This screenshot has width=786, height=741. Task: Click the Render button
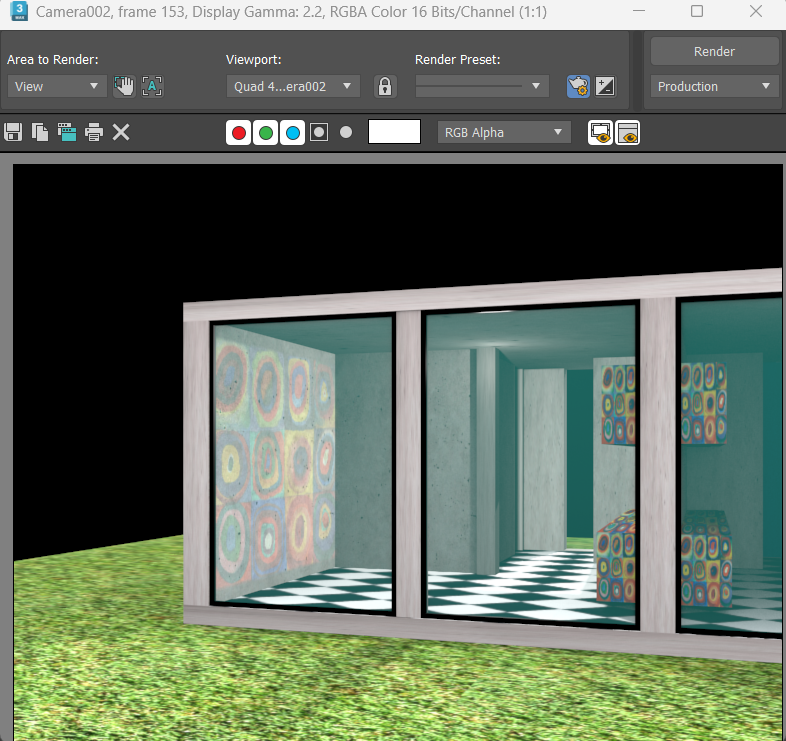[714, 51]
